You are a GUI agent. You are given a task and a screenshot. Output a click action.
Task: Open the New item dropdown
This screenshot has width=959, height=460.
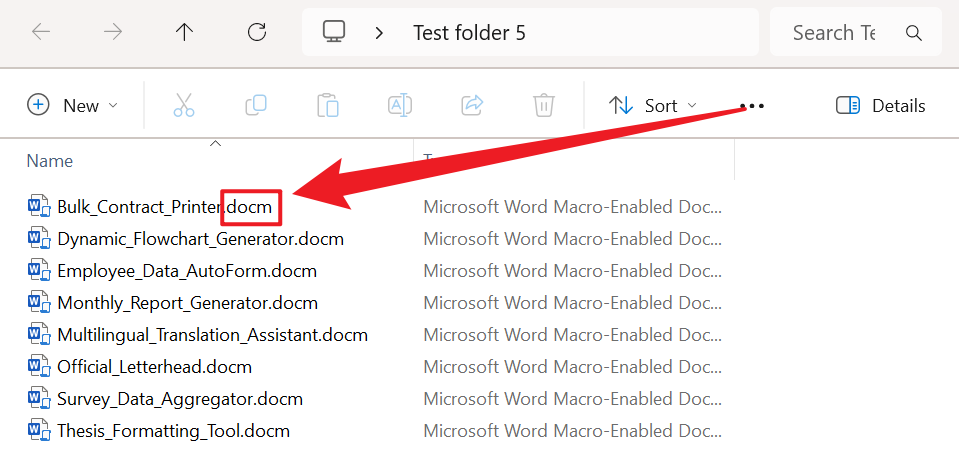(73, 106)
